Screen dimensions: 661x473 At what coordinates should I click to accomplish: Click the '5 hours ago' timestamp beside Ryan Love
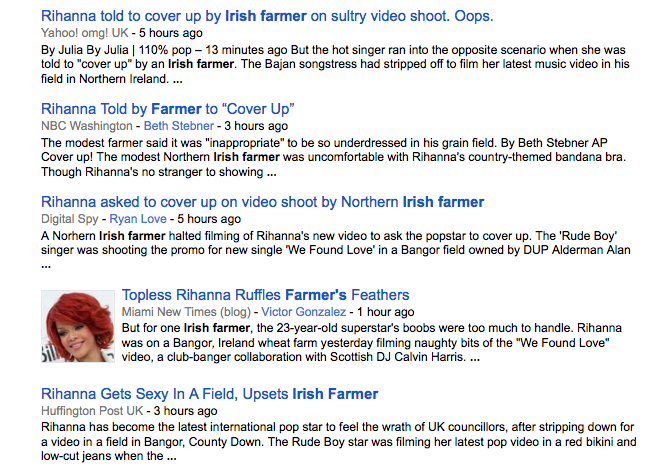pos(208,218)
